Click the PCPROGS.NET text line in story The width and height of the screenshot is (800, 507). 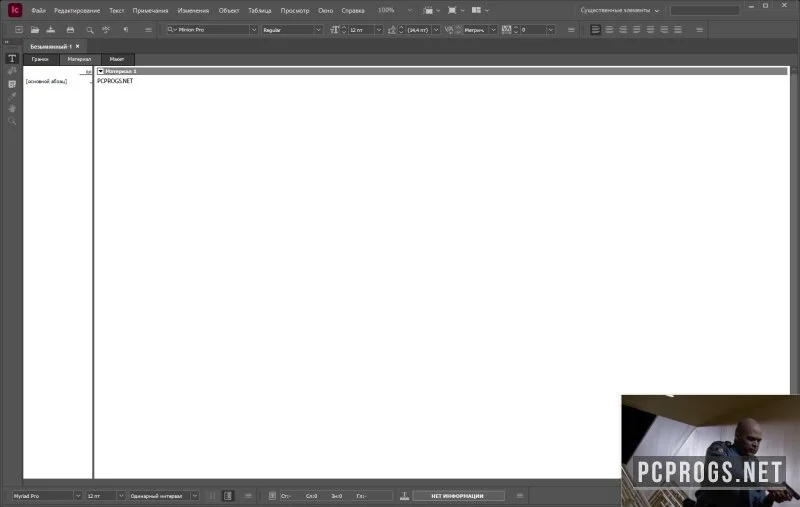(115, 81)
